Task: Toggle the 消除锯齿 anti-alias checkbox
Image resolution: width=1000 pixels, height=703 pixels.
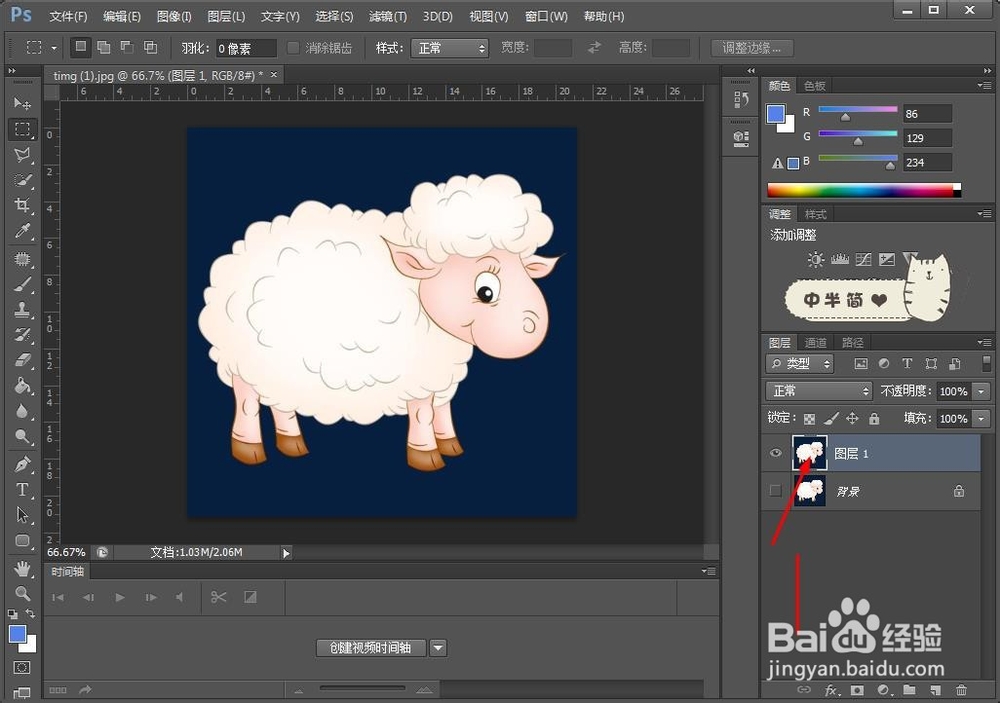Action: click(x=293, y=48)
